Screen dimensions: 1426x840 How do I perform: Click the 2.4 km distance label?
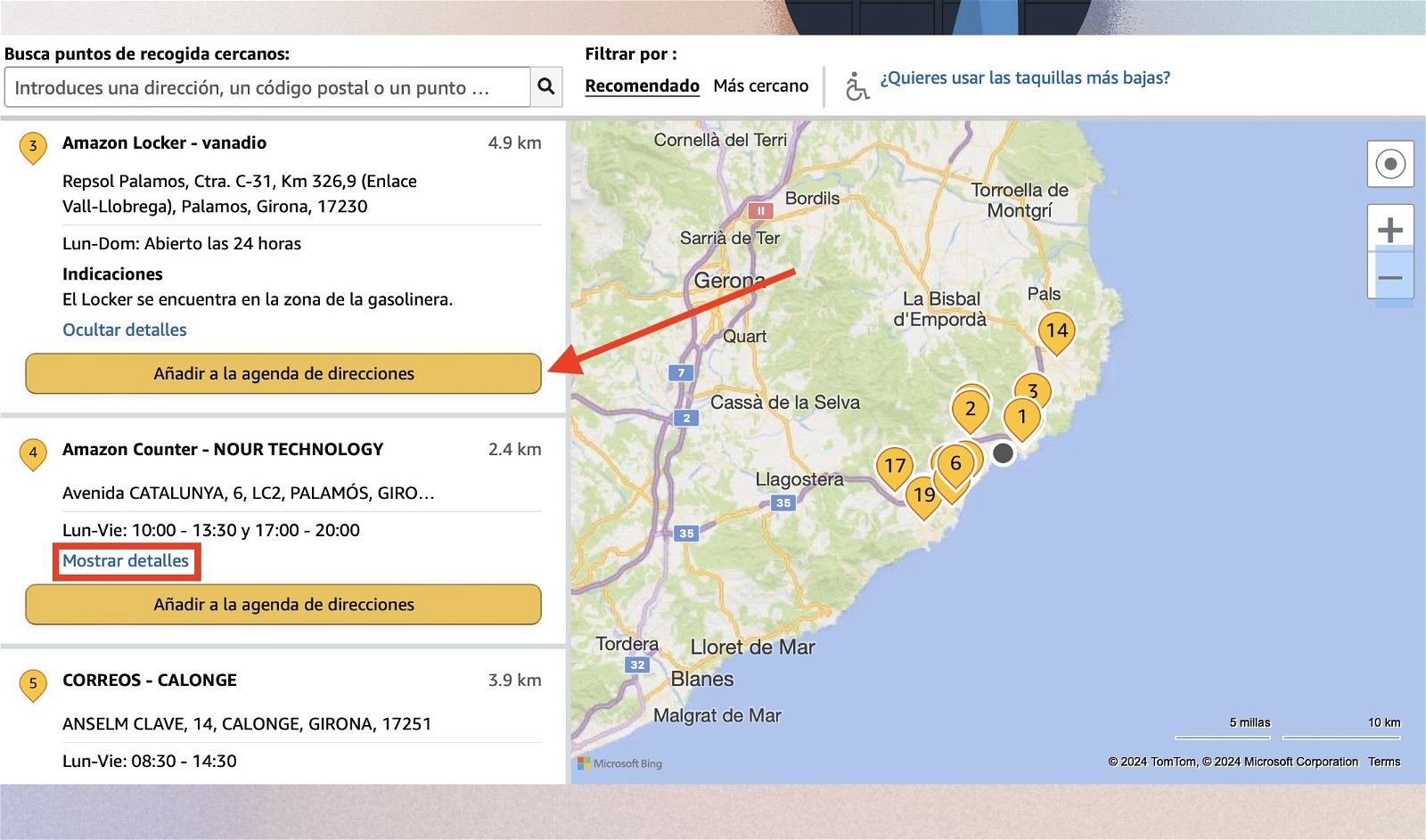click(x=514, y=449)
